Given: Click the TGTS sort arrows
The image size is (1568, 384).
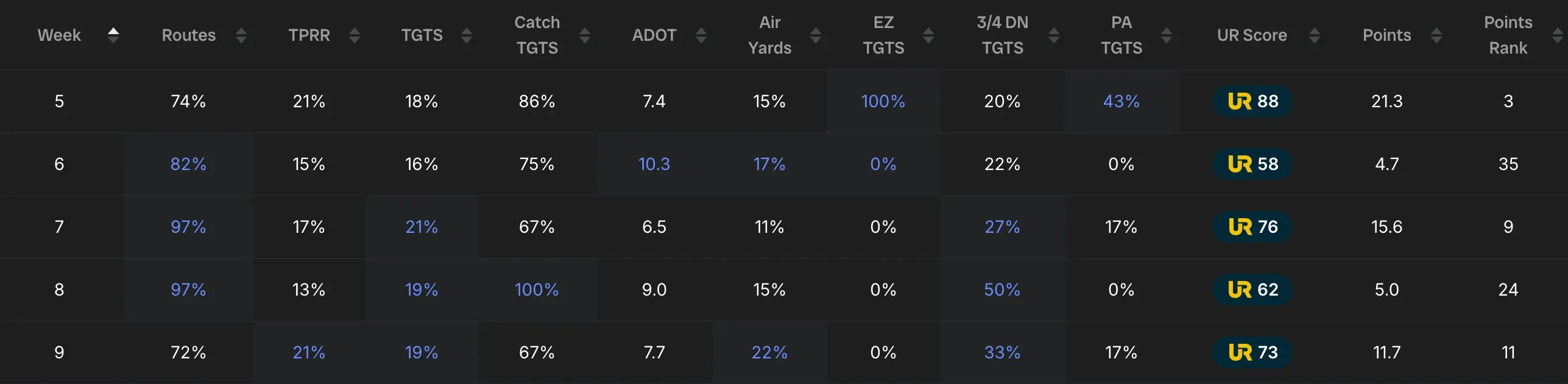Looking at the screenshot, I should pyautogui.click(x=467, y=35).
